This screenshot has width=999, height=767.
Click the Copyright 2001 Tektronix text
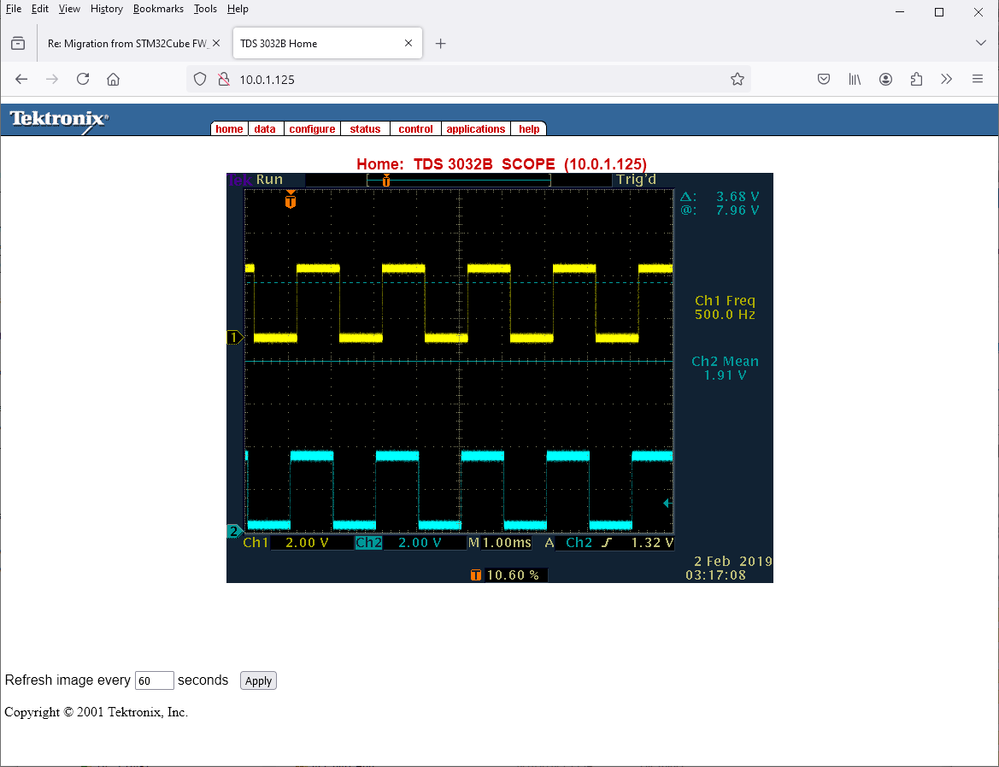pyautogui.click(x=96, y=712)
